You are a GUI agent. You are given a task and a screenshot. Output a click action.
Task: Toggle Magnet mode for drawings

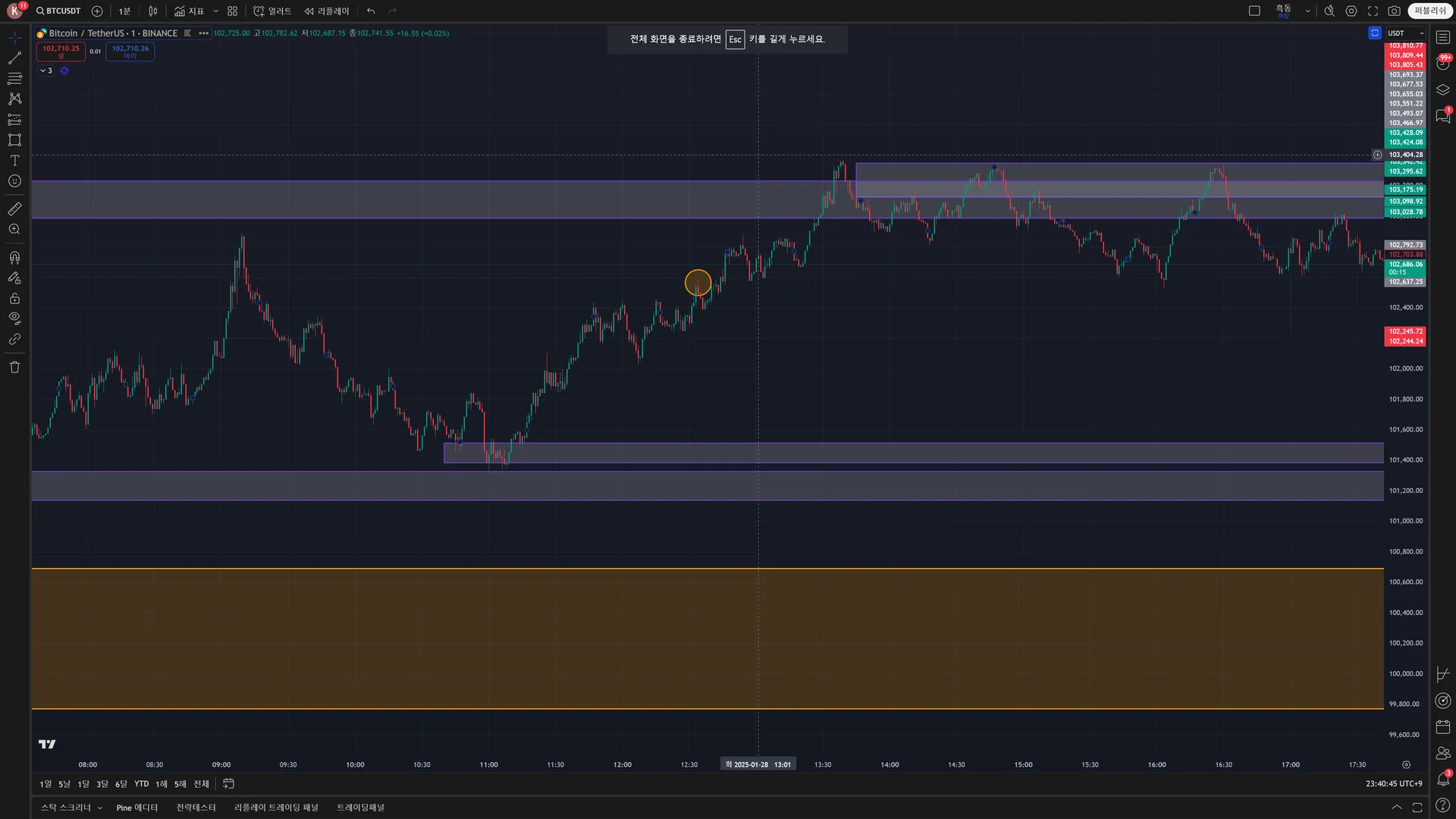(14, 258)
